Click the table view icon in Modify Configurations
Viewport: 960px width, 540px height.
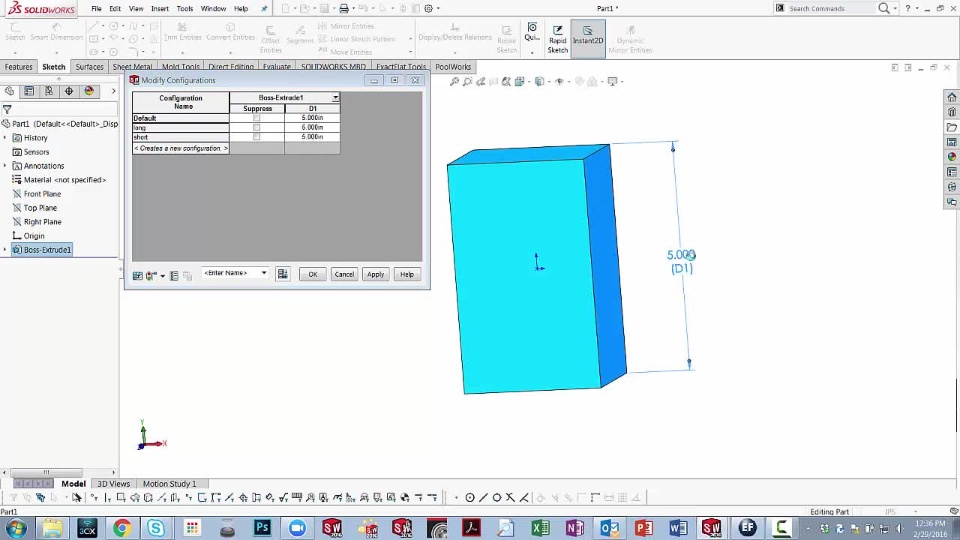138,276
